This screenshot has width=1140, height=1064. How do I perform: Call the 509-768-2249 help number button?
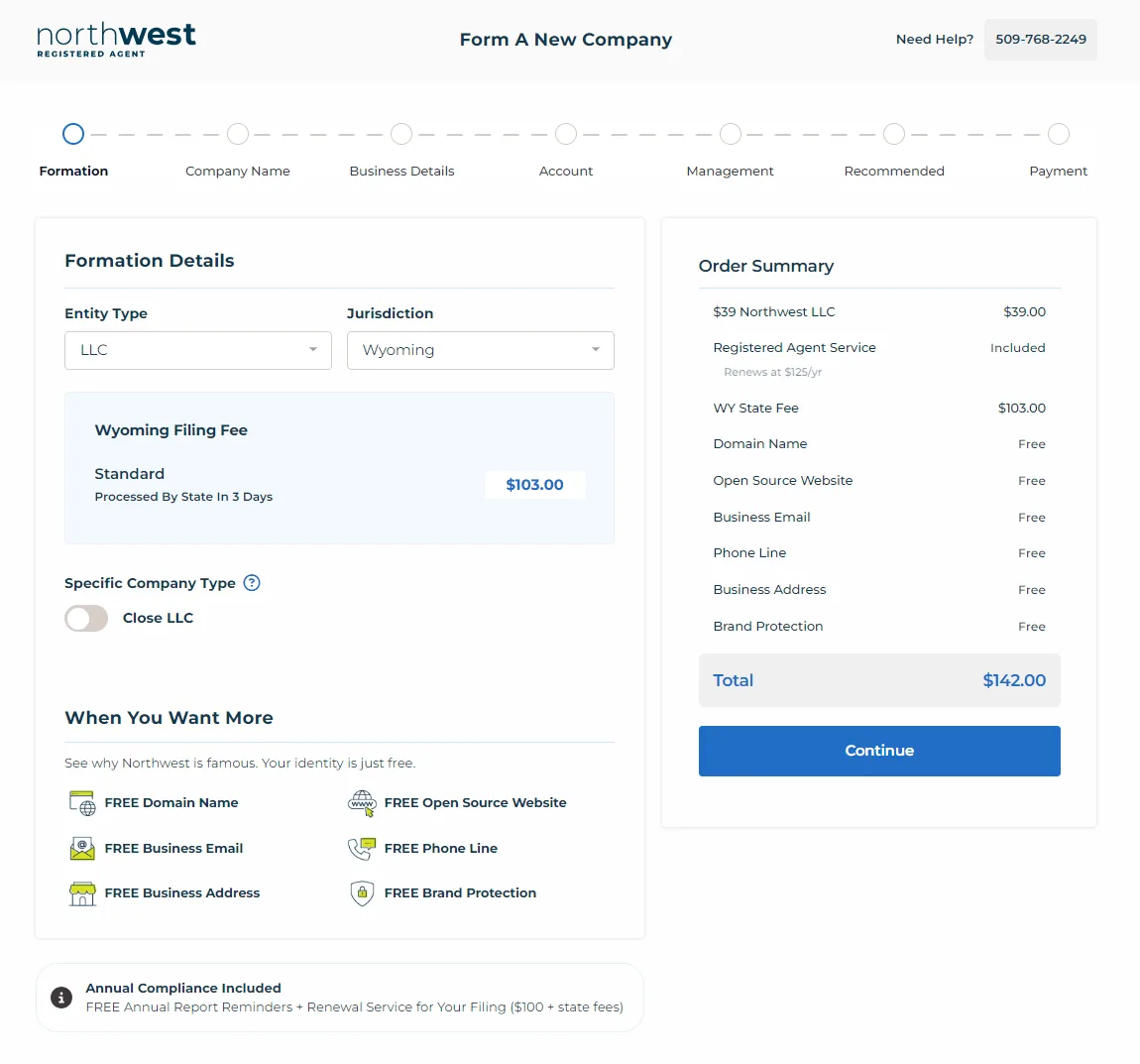(x=1041, y=40)
